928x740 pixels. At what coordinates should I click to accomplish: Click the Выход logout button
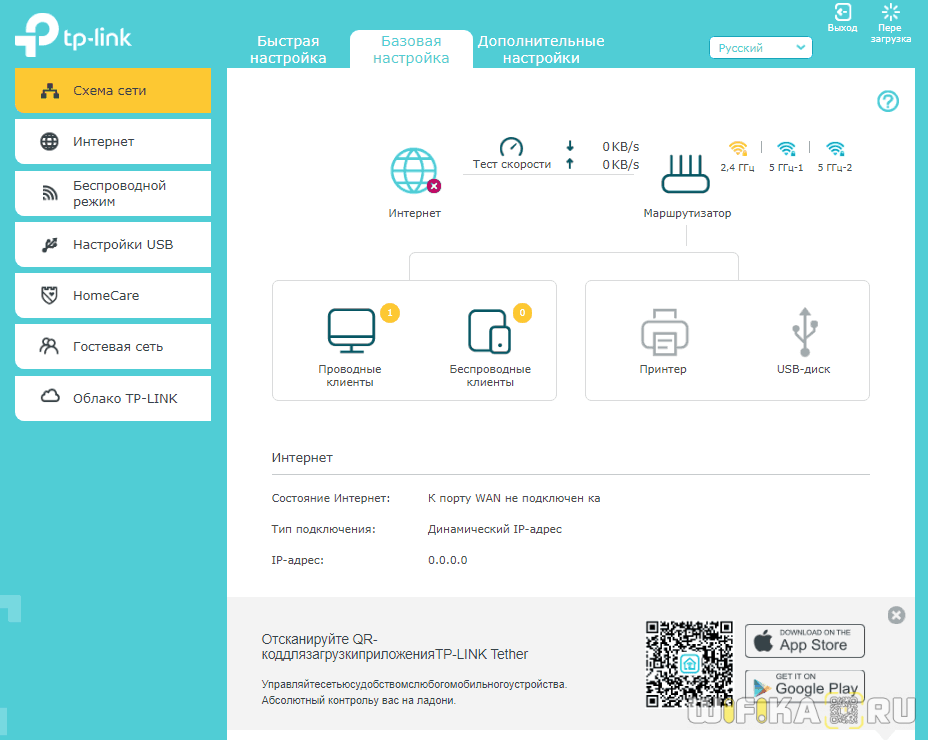click(843, 18)
